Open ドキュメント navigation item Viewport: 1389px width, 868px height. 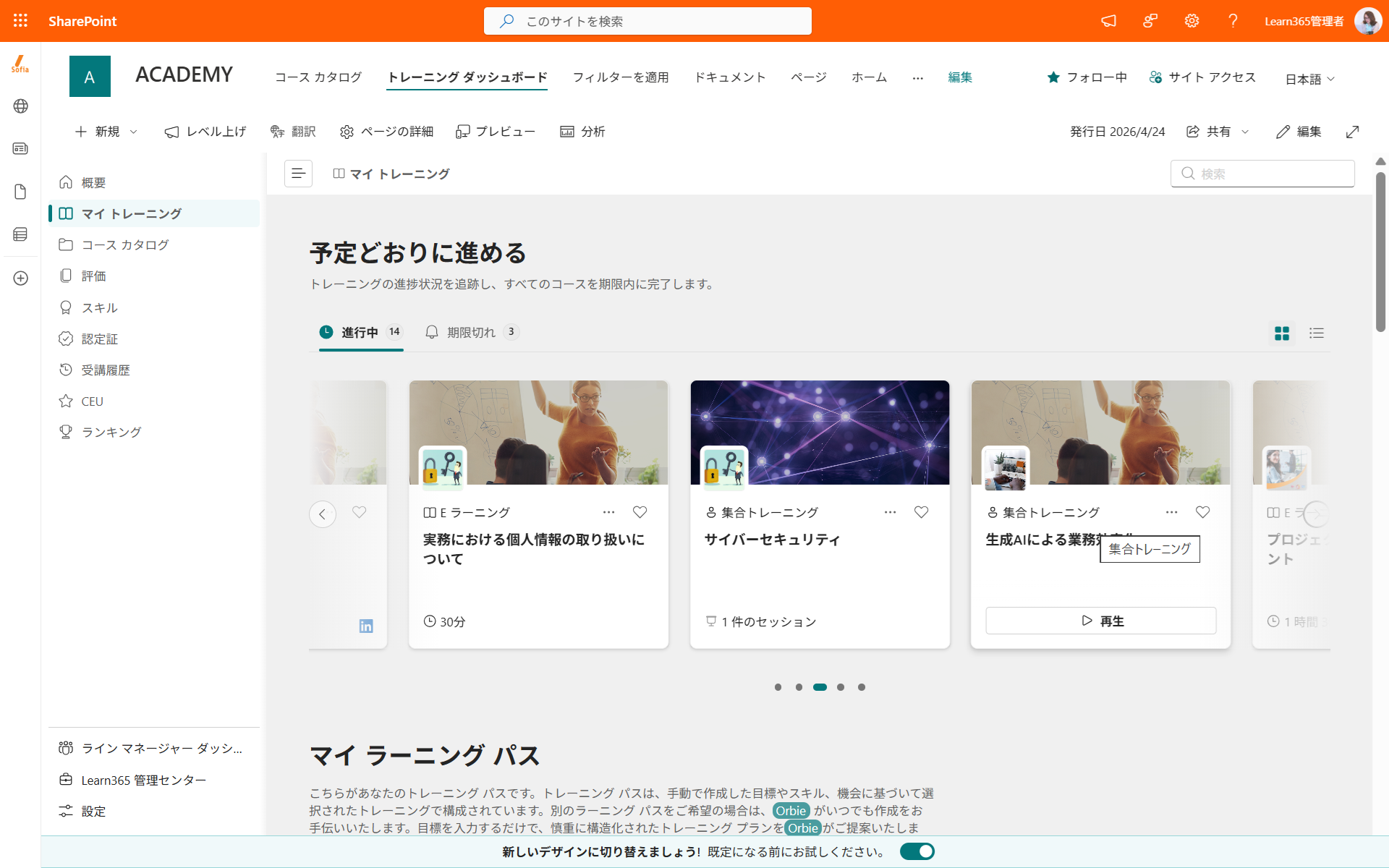(x=730, y=77)
